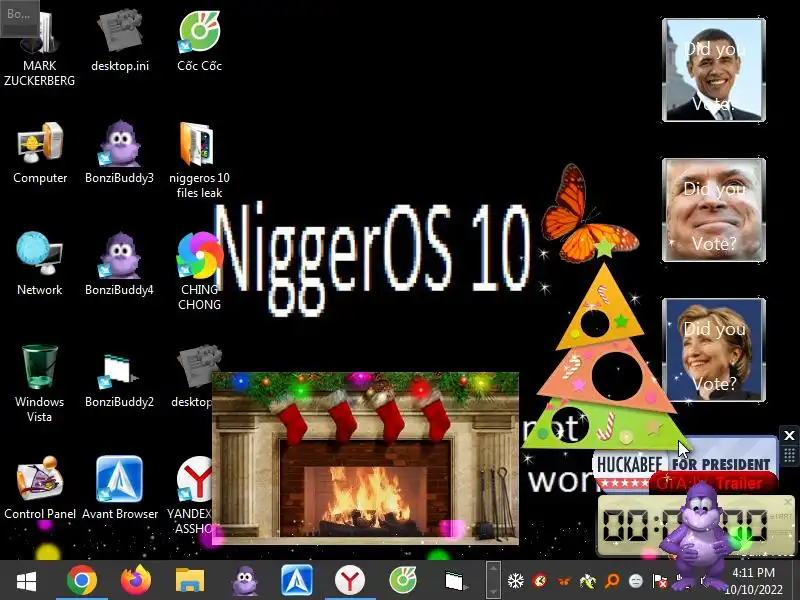The image size is (800, 600).
Task: Click the red GTA IV Trailer button
Action: tap(713, 483)
